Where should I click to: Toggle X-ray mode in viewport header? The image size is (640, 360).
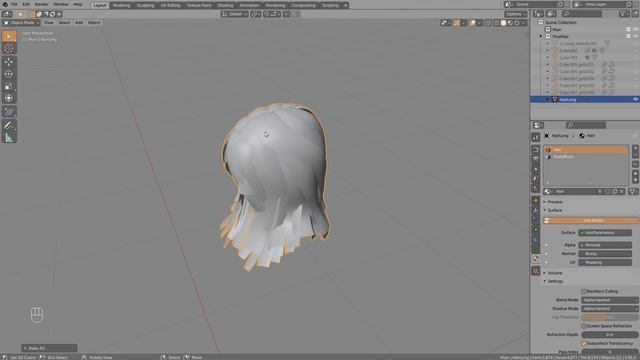tap(488, 23)
